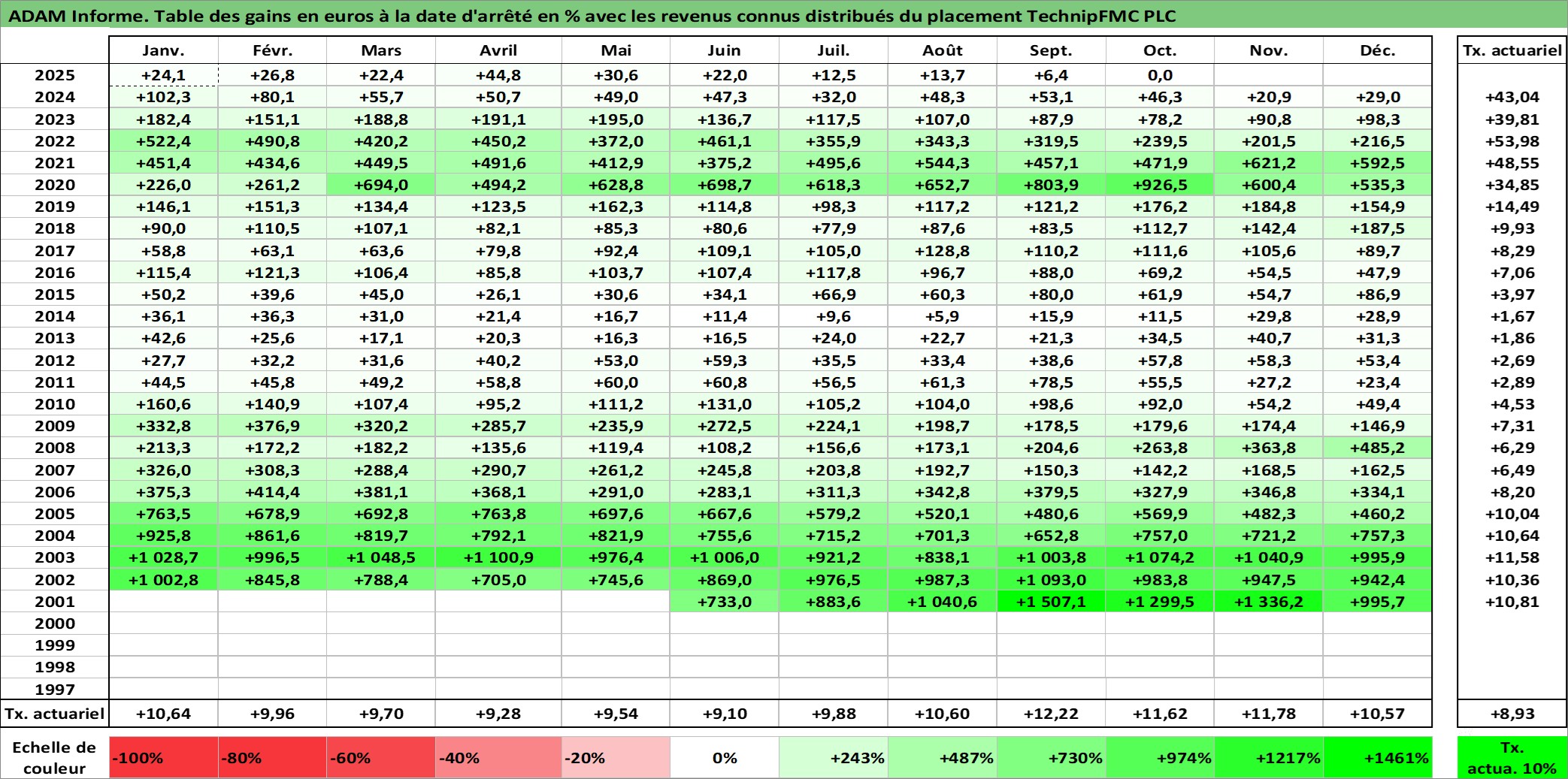Select the Sept. column header
1568x779 pixels.
coord(1051,50)
